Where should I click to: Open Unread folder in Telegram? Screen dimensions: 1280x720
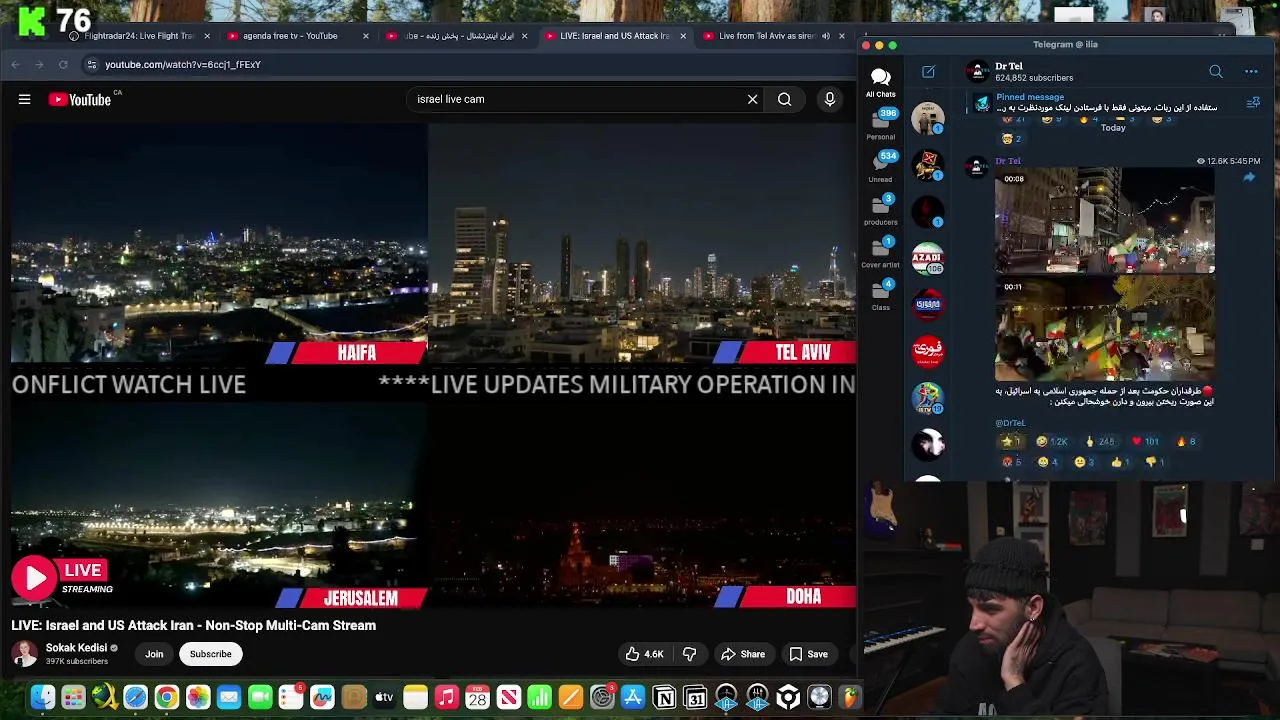(880, 166)
